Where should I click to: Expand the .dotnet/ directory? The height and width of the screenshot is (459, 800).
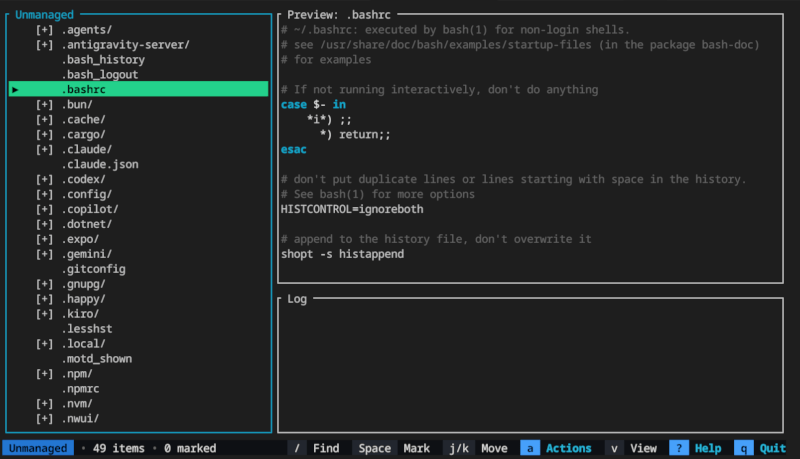pyautogui.click(x=44, y=224)
